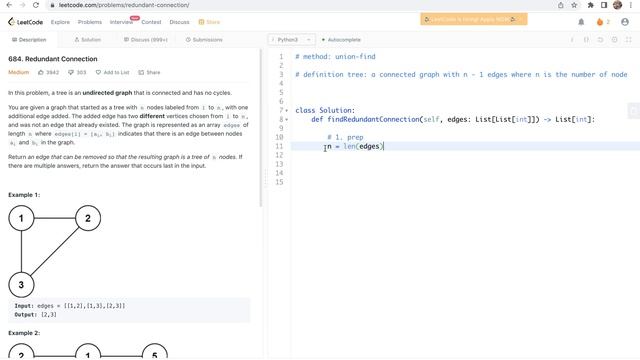The height and width of the screenshot is (360, 640).
Task: Open the Chrome profile avatar
Action: tap(618, 5)
